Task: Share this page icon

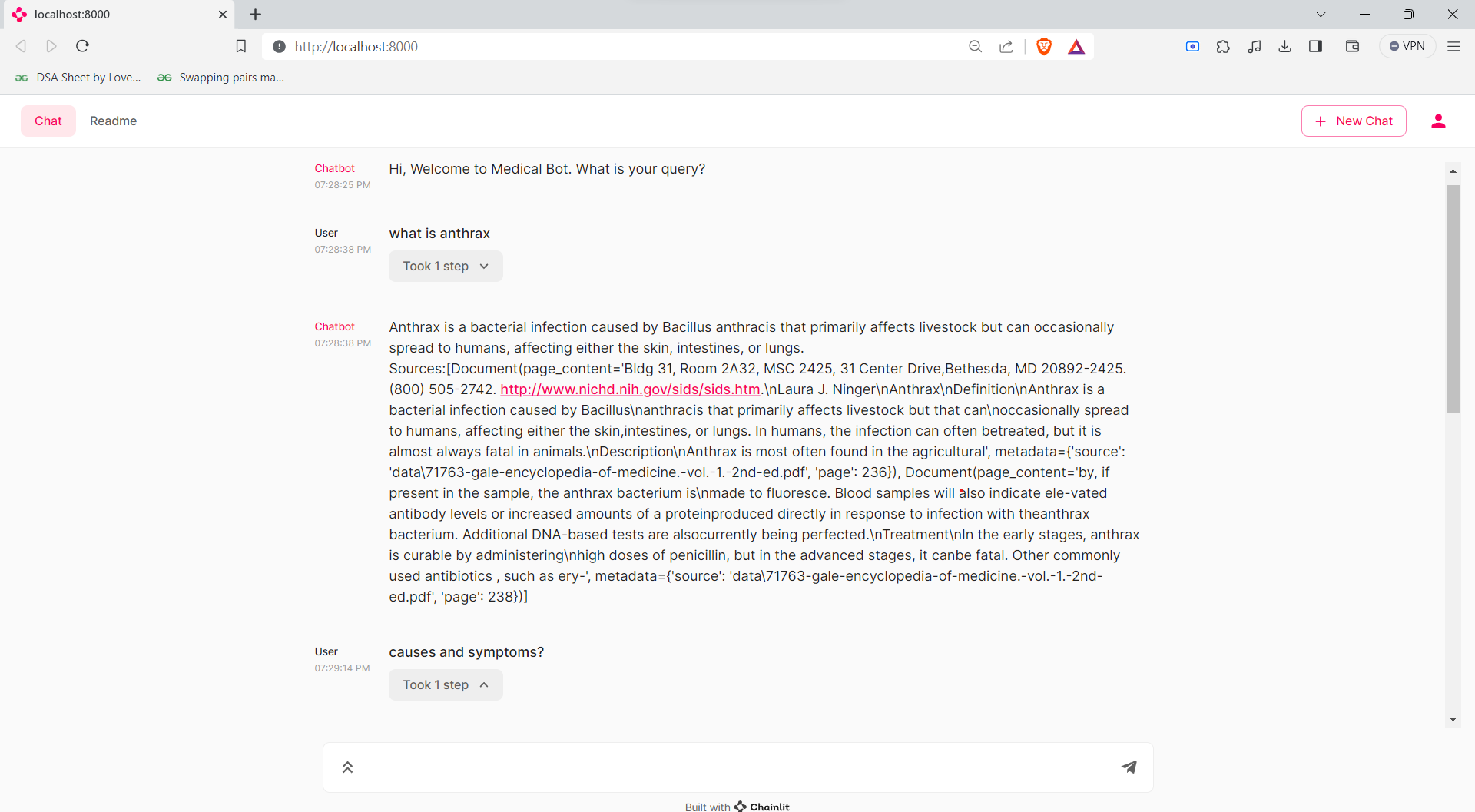Action: point(1006,47)
